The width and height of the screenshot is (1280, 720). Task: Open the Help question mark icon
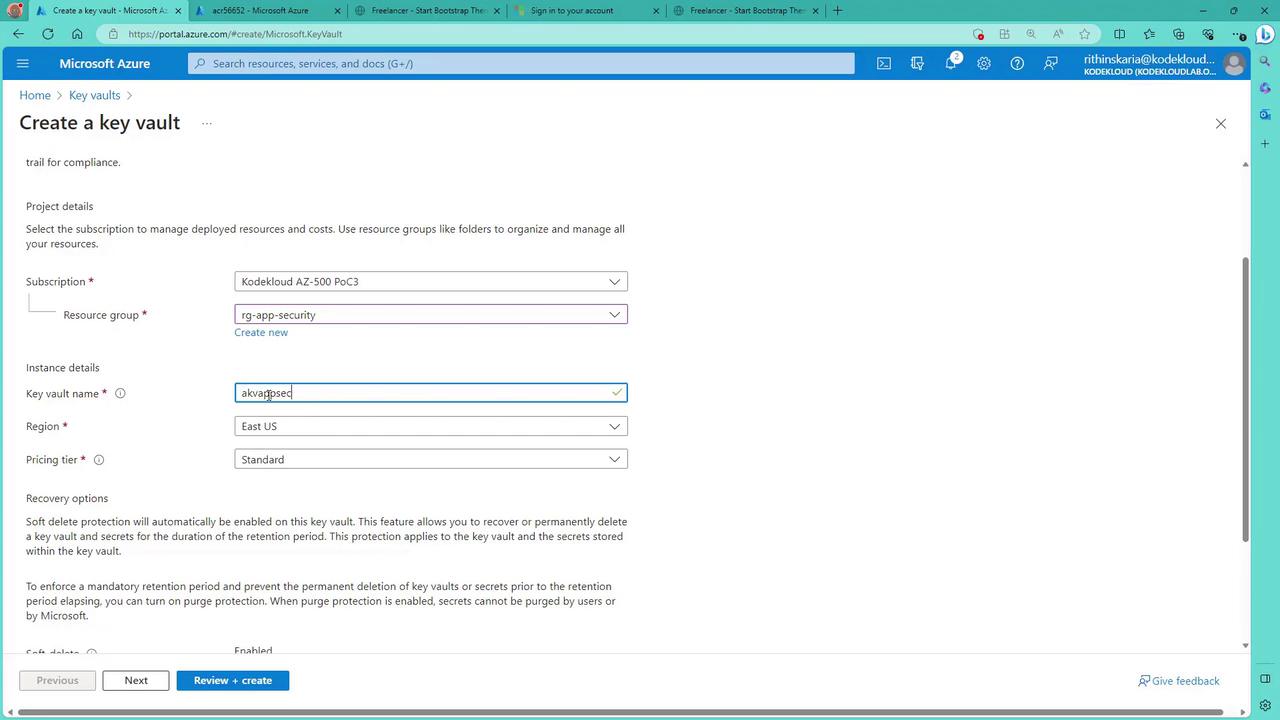[x=1017, y=63]
